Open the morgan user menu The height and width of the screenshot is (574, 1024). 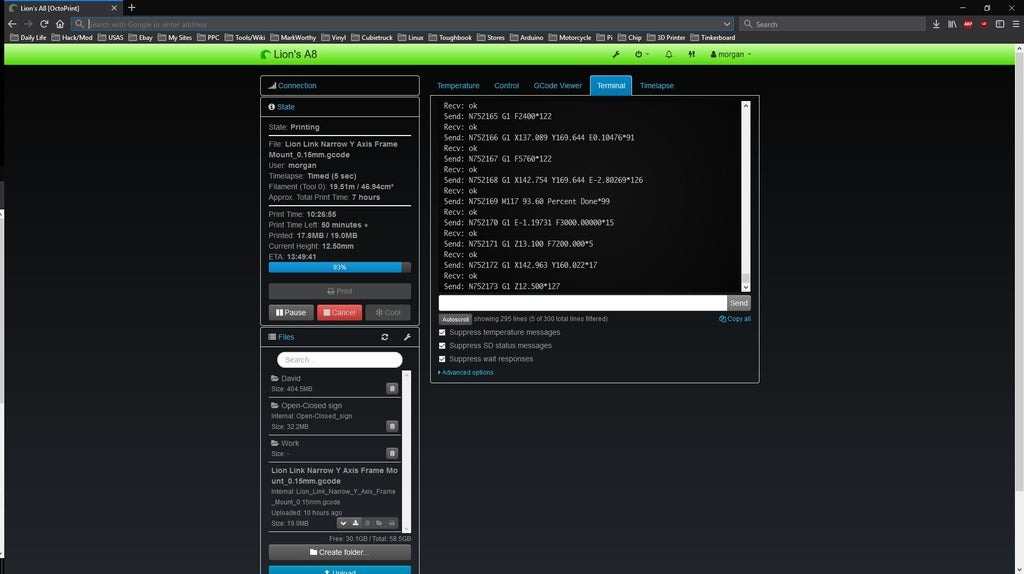(731, 55)
